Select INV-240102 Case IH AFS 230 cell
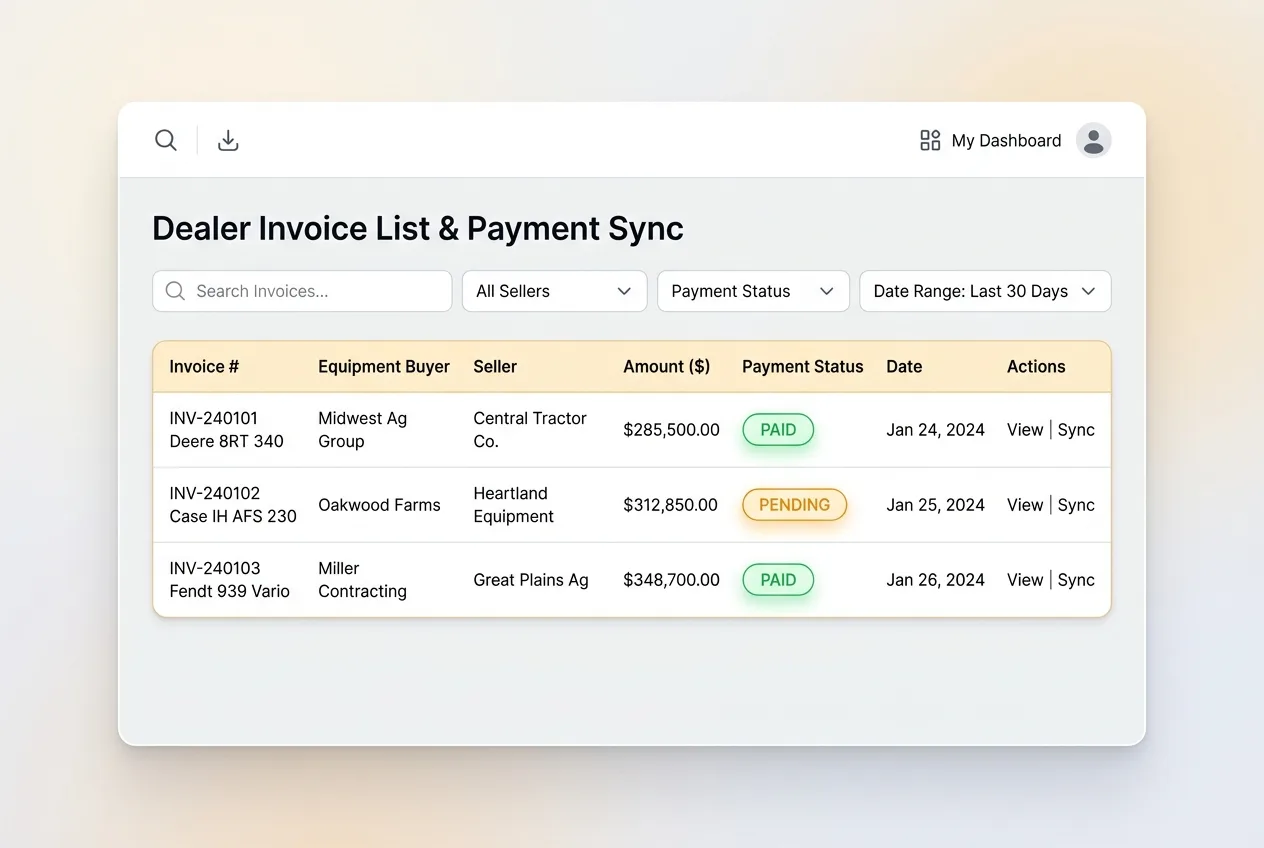The width and height of the screenshot is (1264, 848). pyautogui.click(x=233, y=505)
